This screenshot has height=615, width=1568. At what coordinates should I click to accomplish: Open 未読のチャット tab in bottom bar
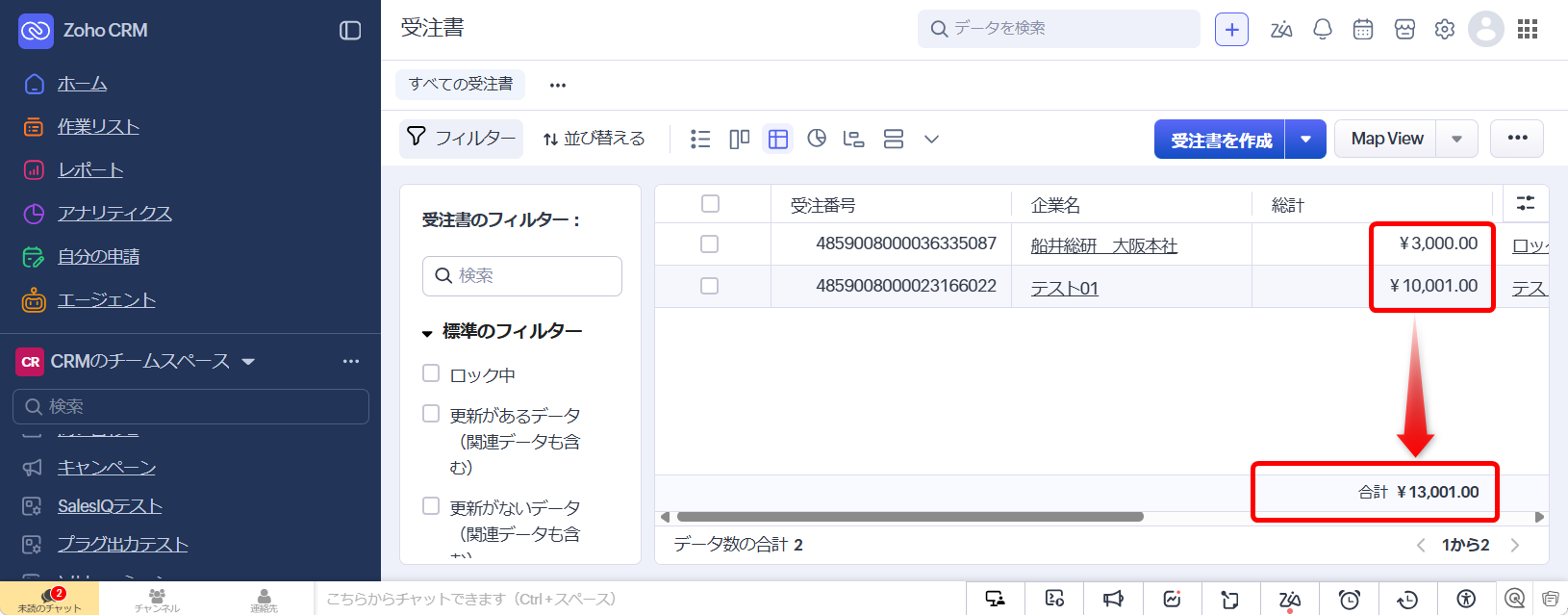tap(49, 600)
